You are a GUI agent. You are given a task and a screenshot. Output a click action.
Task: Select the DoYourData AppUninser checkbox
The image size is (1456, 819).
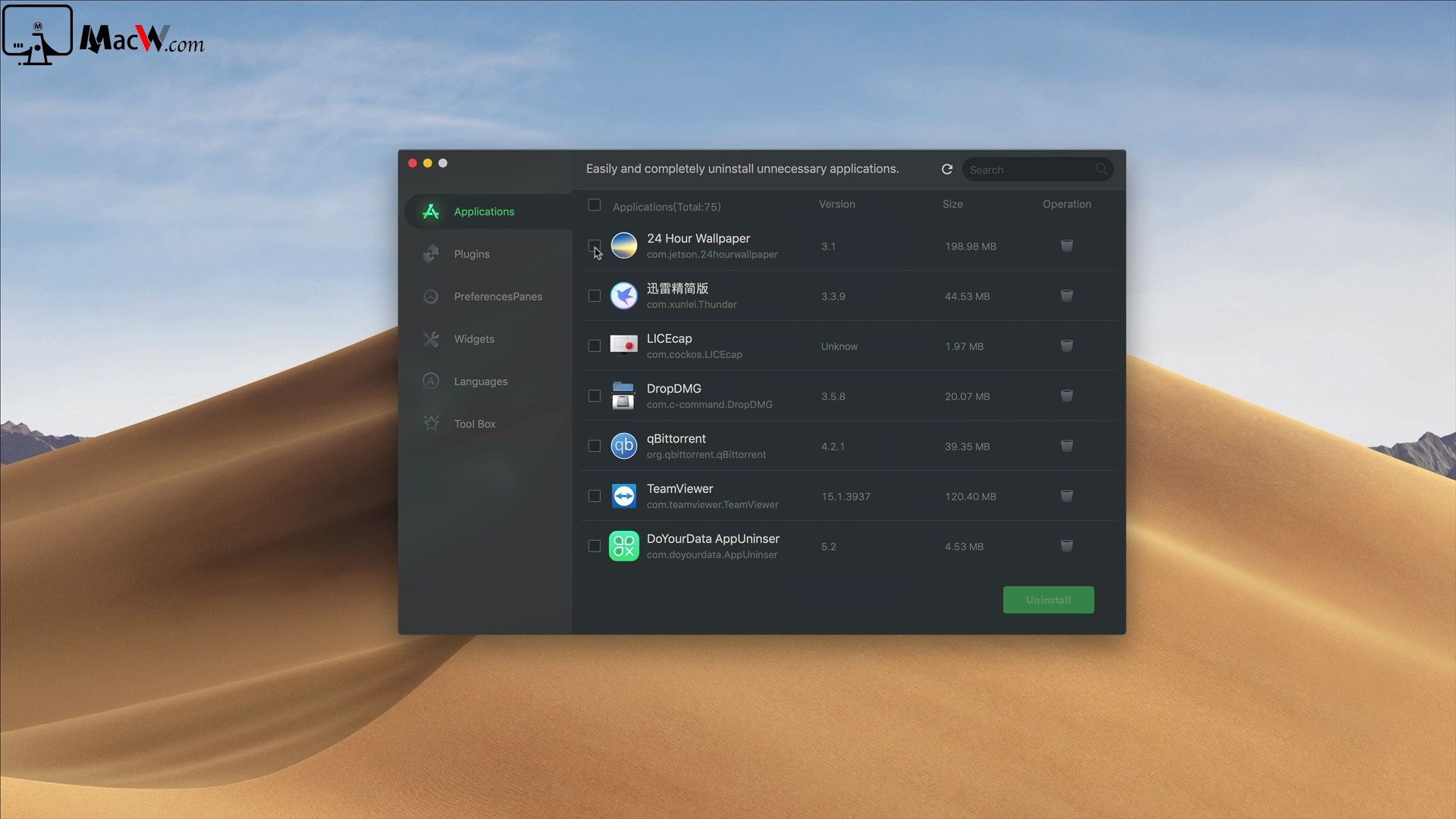[595, 546]
